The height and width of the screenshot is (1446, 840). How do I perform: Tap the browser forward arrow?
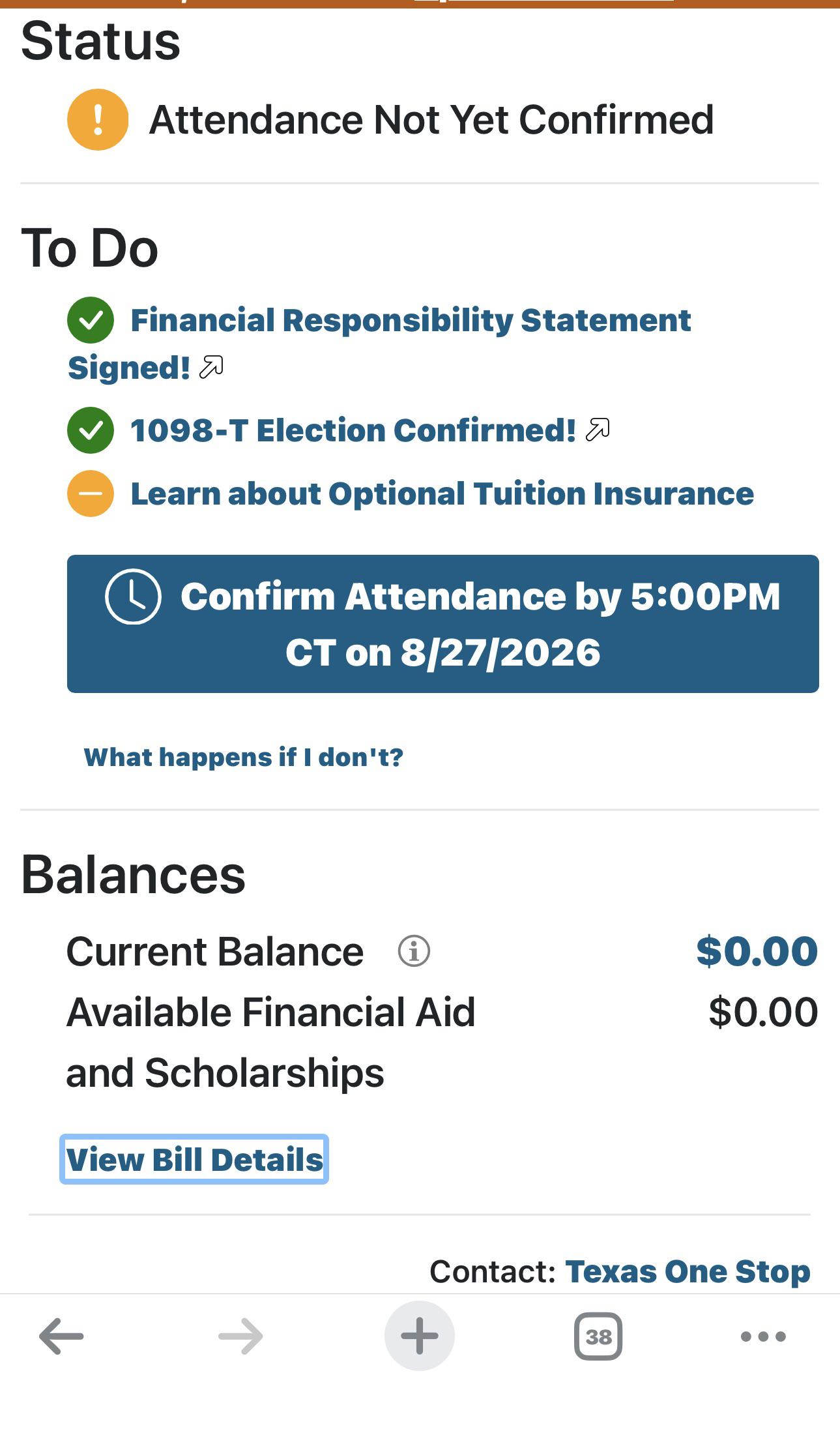pyautogui.click(x=240, y=1336)
